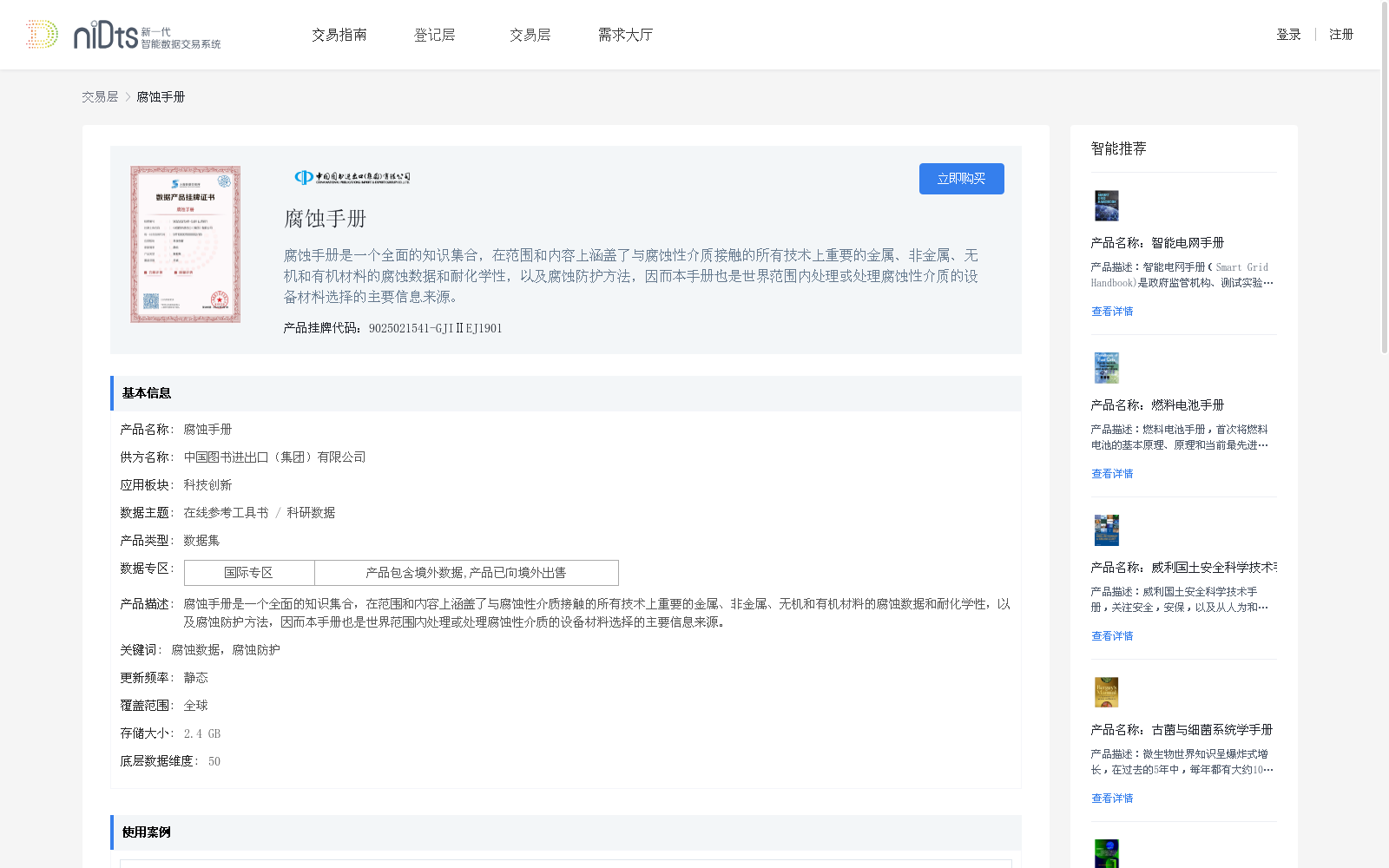The image size is (1389, 868).
Task: Open 威利国土安全科学技术 cover thumbnail
Action: point(1107,530)
